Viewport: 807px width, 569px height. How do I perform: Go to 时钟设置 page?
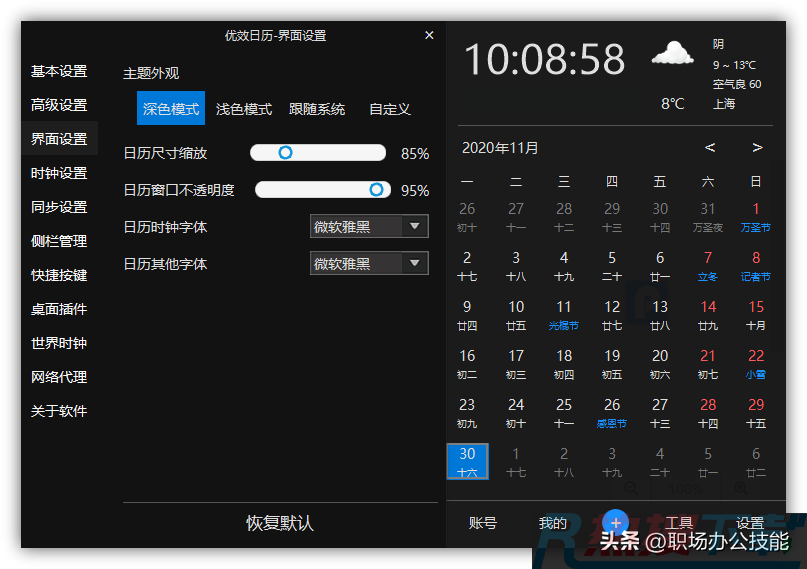click(x=59, y=173)
